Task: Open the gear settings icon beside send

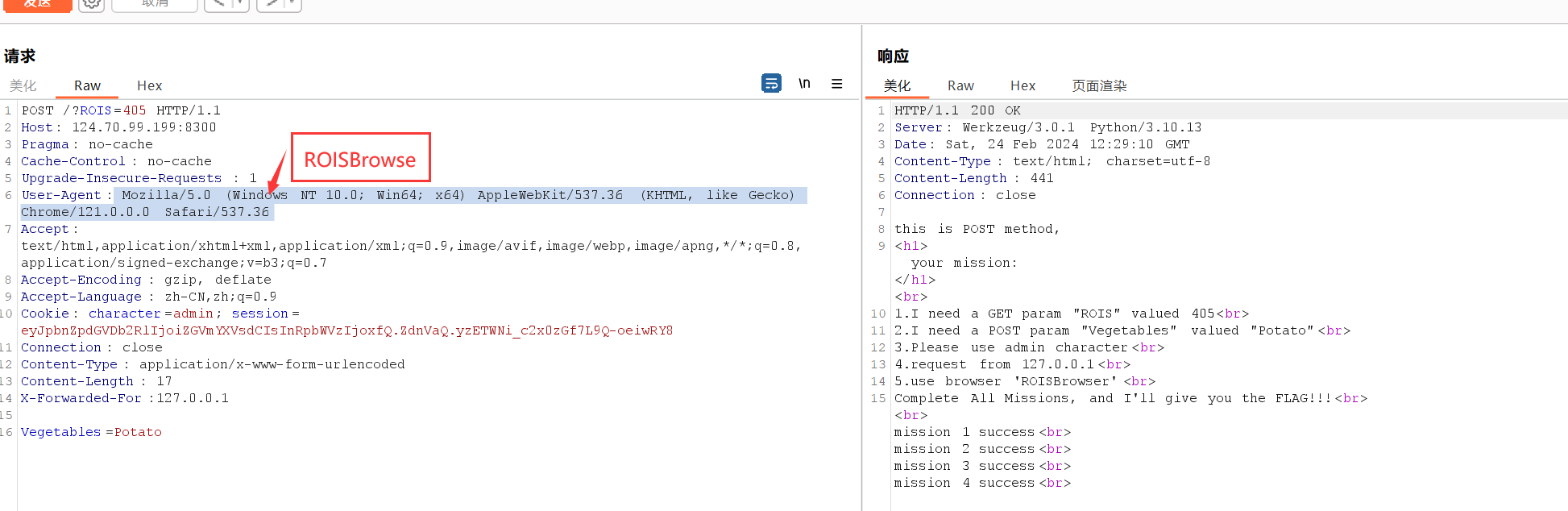Action: pos(91,4)
